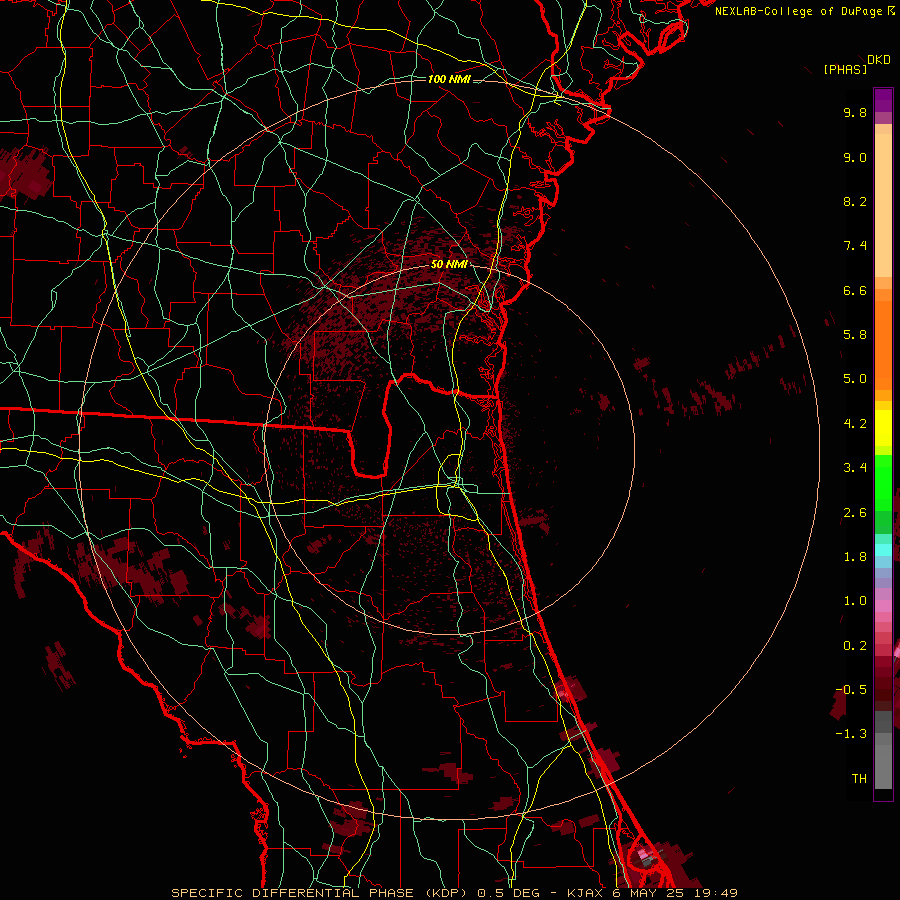Click the 5.0 scale value

pyautogui.click(x=855, y=379)
